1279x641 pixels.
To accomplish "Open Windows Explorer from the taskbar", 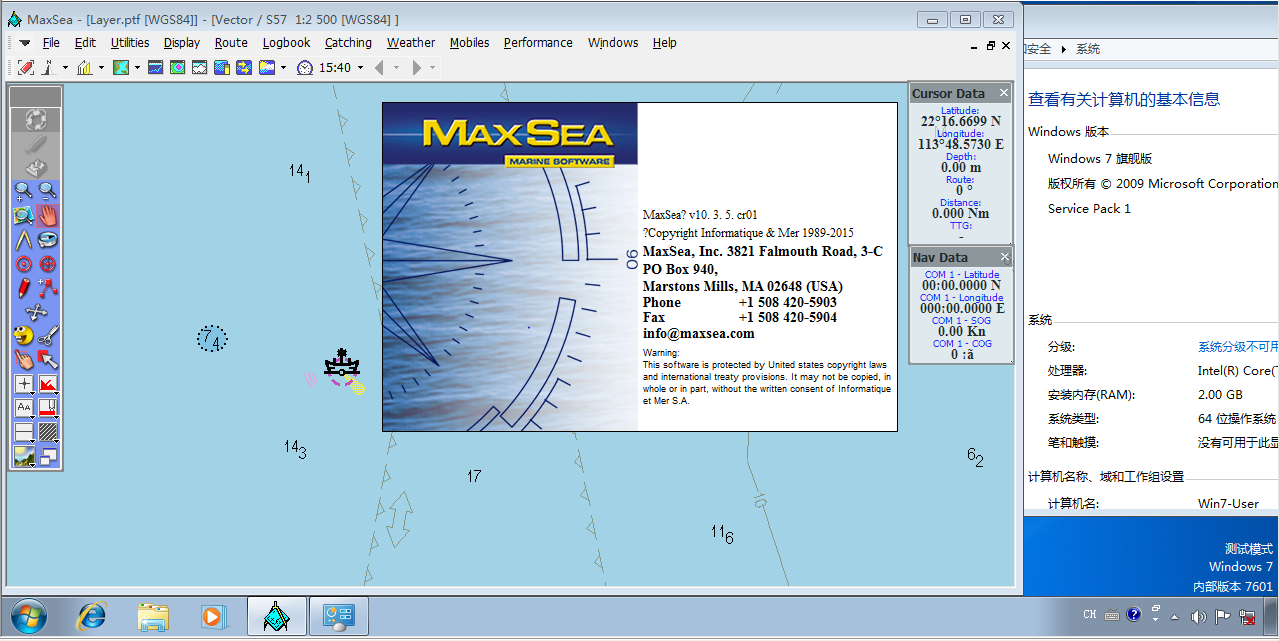I will tap(153, 616).
